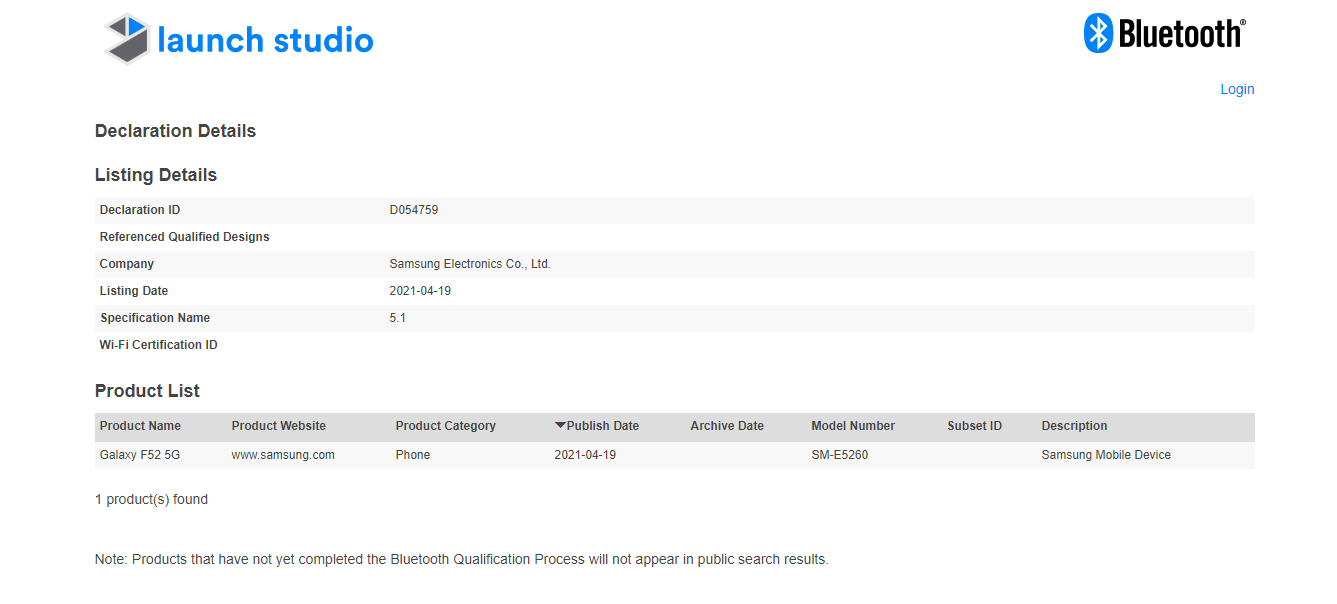Image resolution: width=1337 pixels, height=604 pixels.
Task: Select publish date 2021-04-19 in product row
Action: coord(585,455)
